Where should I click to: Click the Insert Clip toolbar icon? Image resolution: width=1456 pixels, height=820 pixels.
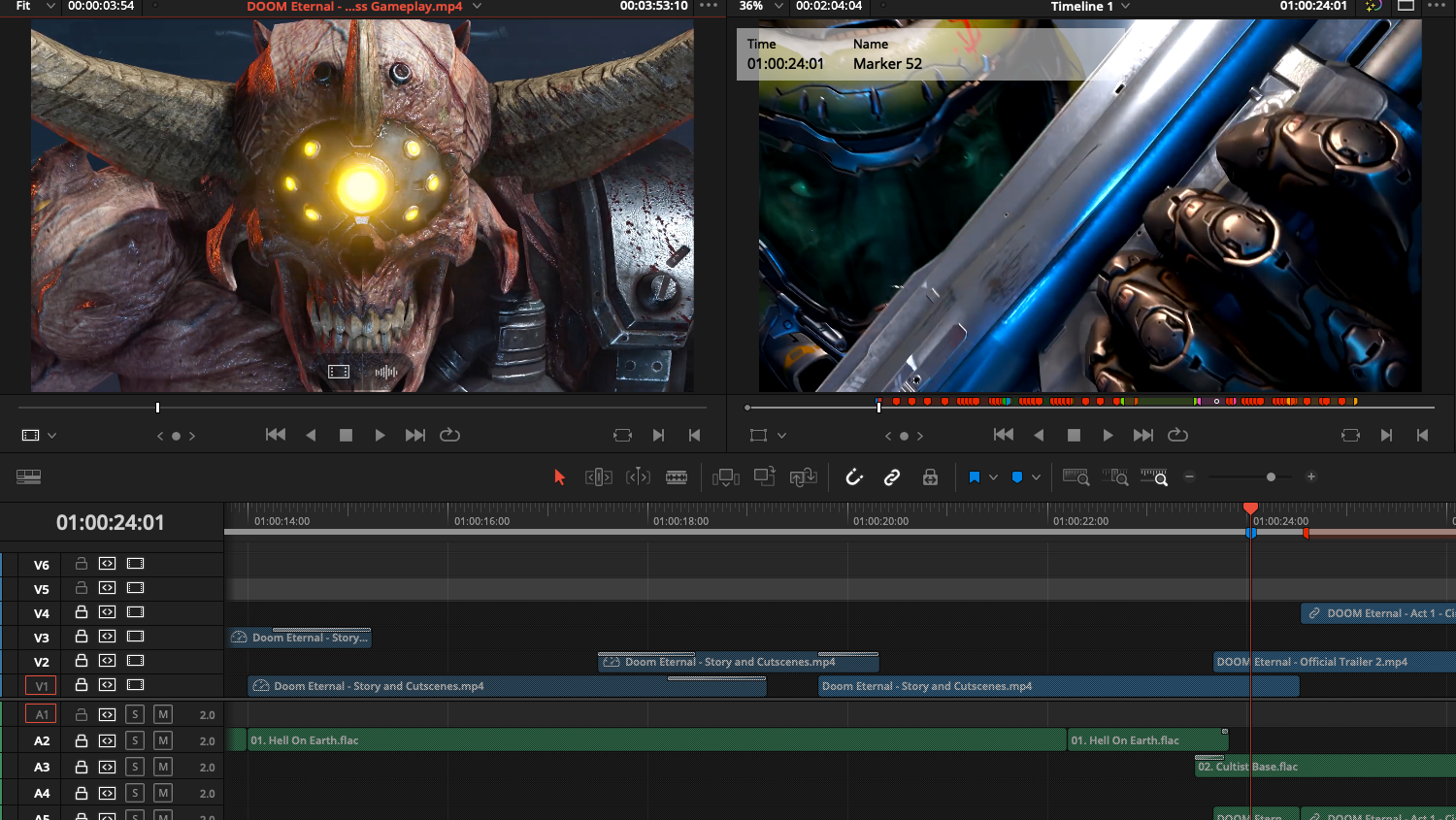pos(725,476)
